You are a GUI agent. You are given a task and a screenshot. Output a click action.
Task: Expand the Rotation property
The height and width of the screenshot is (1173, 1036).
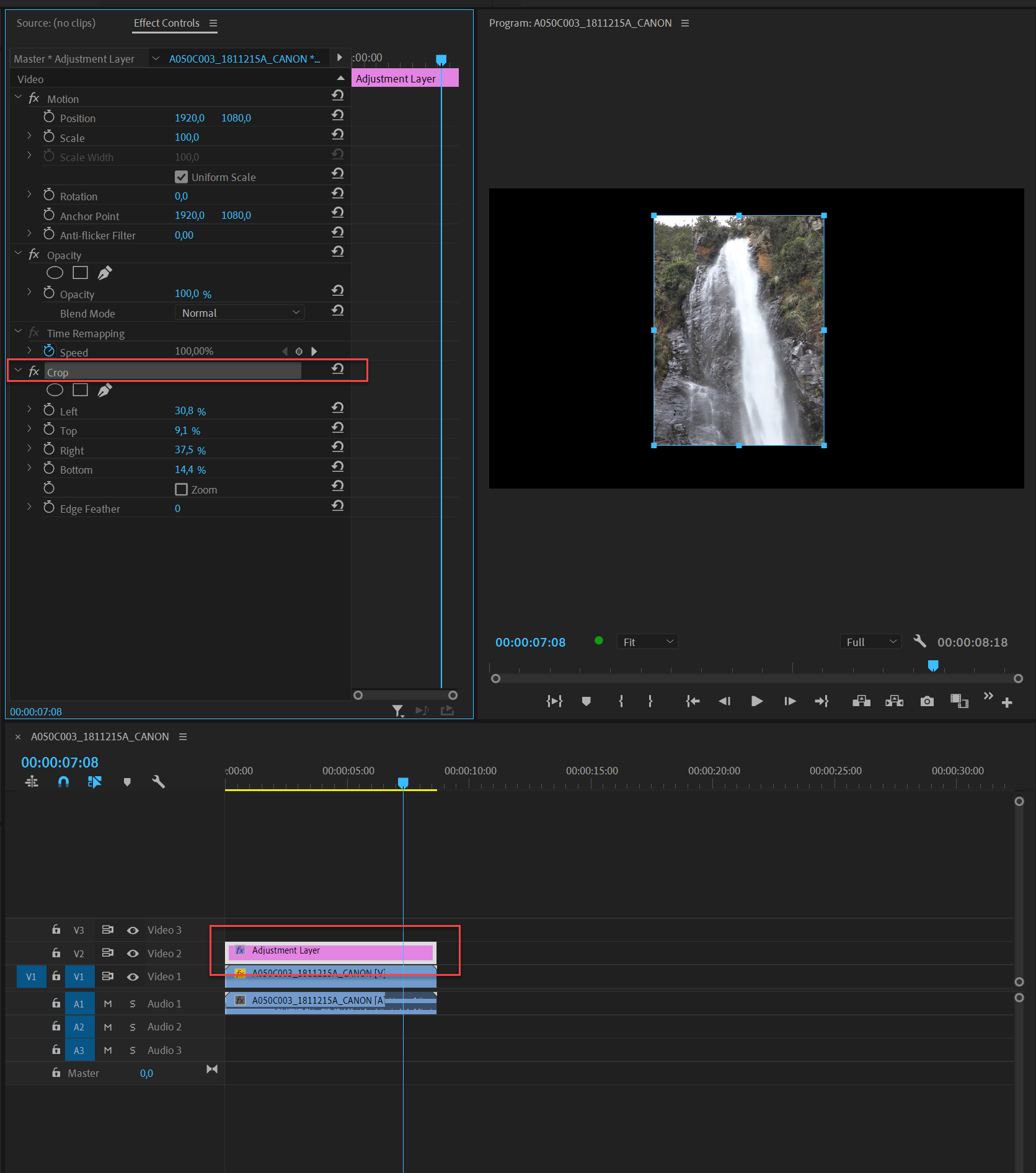pyautogui.click(x=29, y=193)
